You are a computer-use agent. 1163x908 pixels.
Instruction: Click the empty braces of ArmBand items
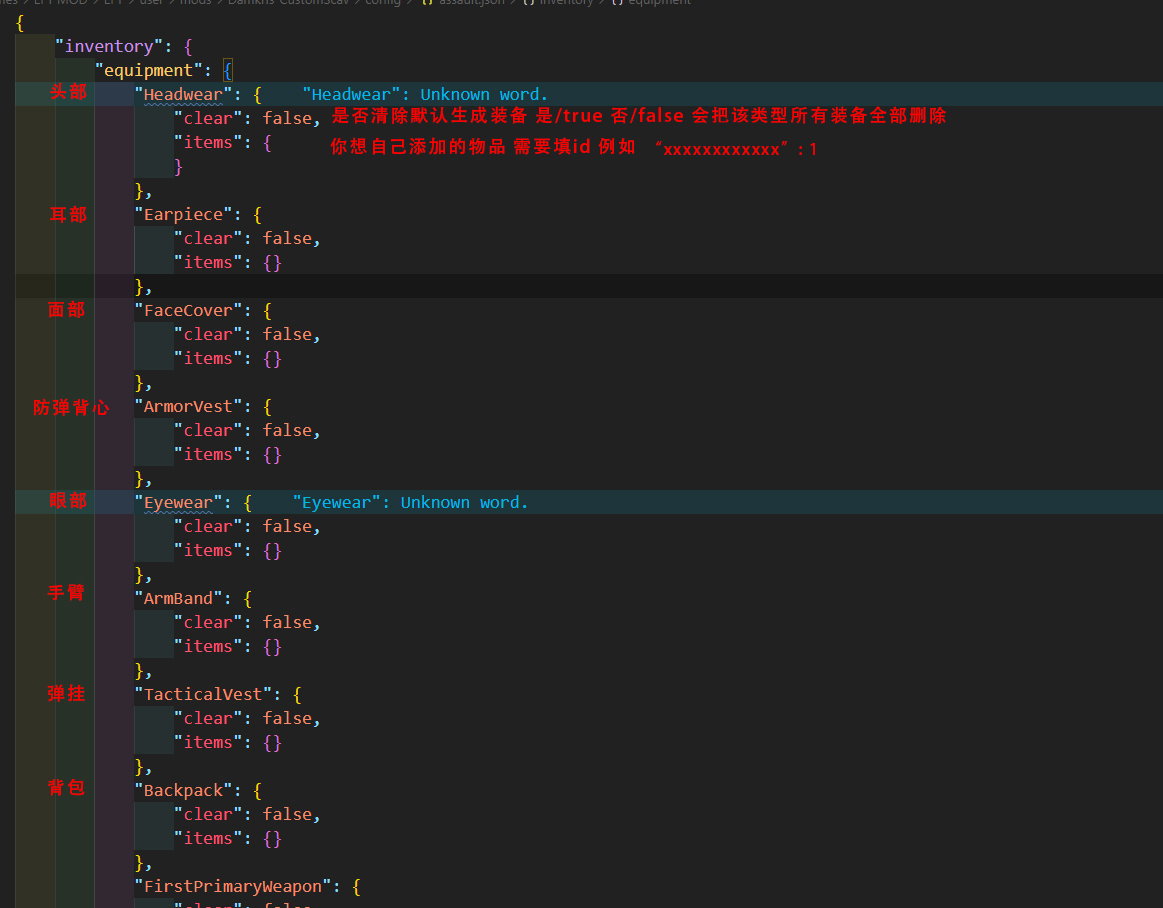[272, 647]
